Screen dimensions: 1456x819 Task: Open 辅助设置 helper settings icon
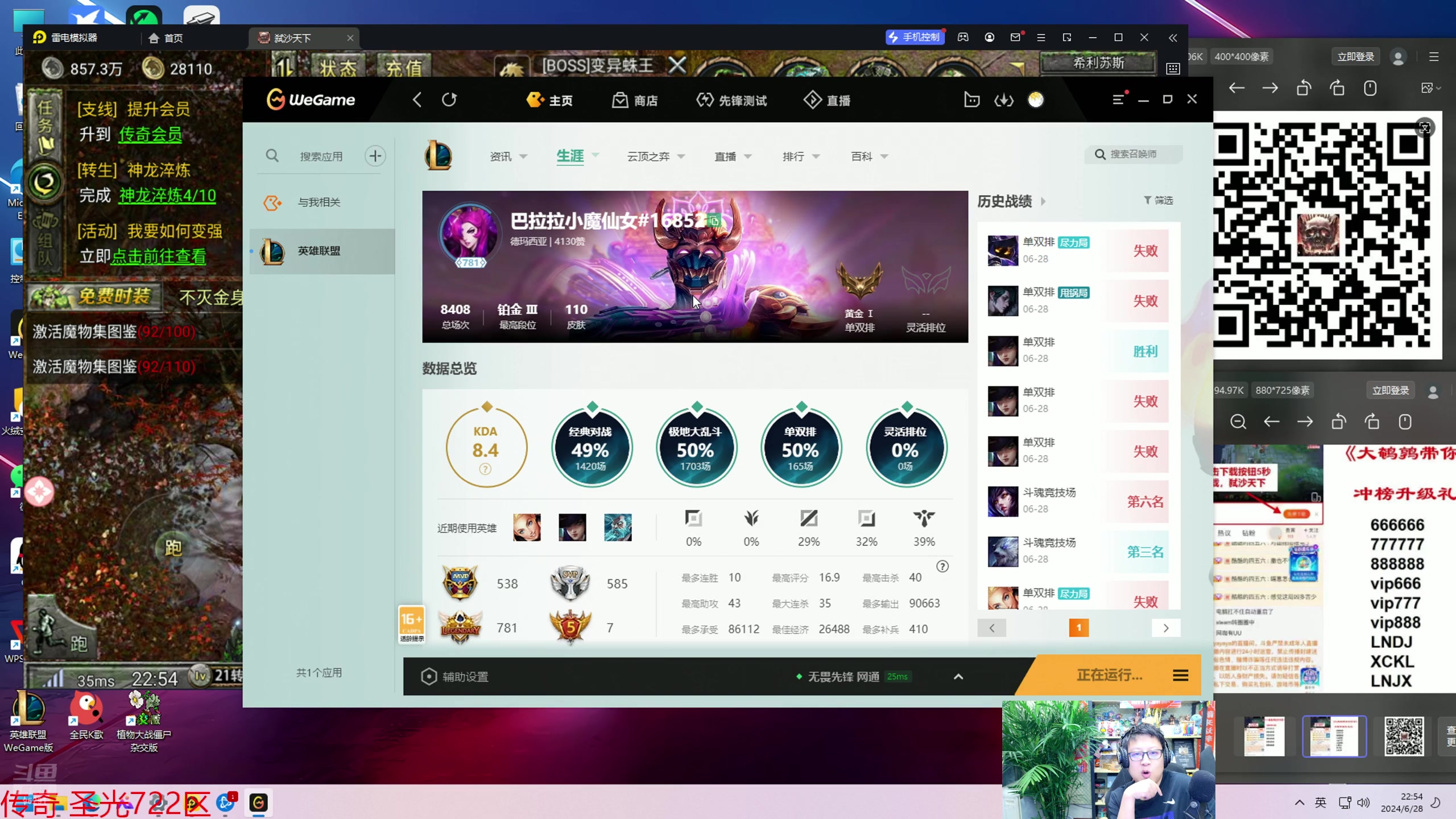tap(429, 676)
